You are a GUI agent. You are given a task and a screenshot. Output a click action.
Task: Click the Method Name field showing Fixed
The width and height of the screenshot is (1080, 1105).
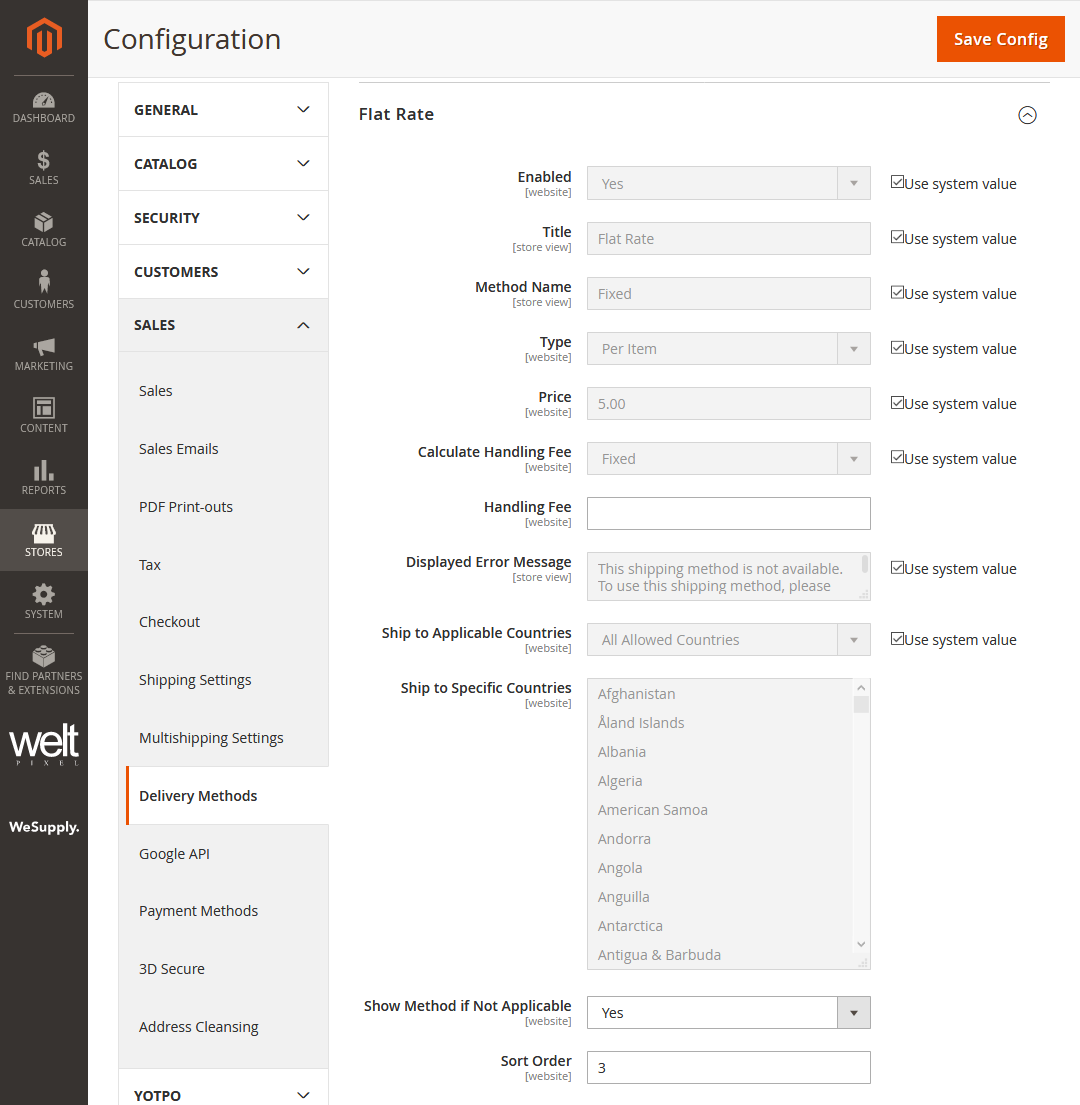[728, 294]
